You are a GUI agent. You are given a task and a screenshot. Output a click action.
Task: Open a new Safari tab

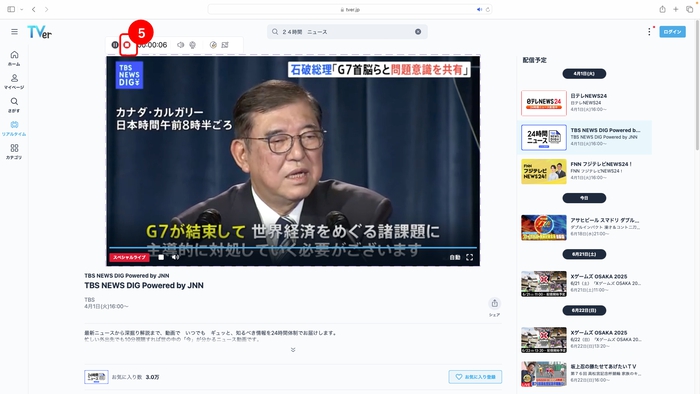click(676, 9)
